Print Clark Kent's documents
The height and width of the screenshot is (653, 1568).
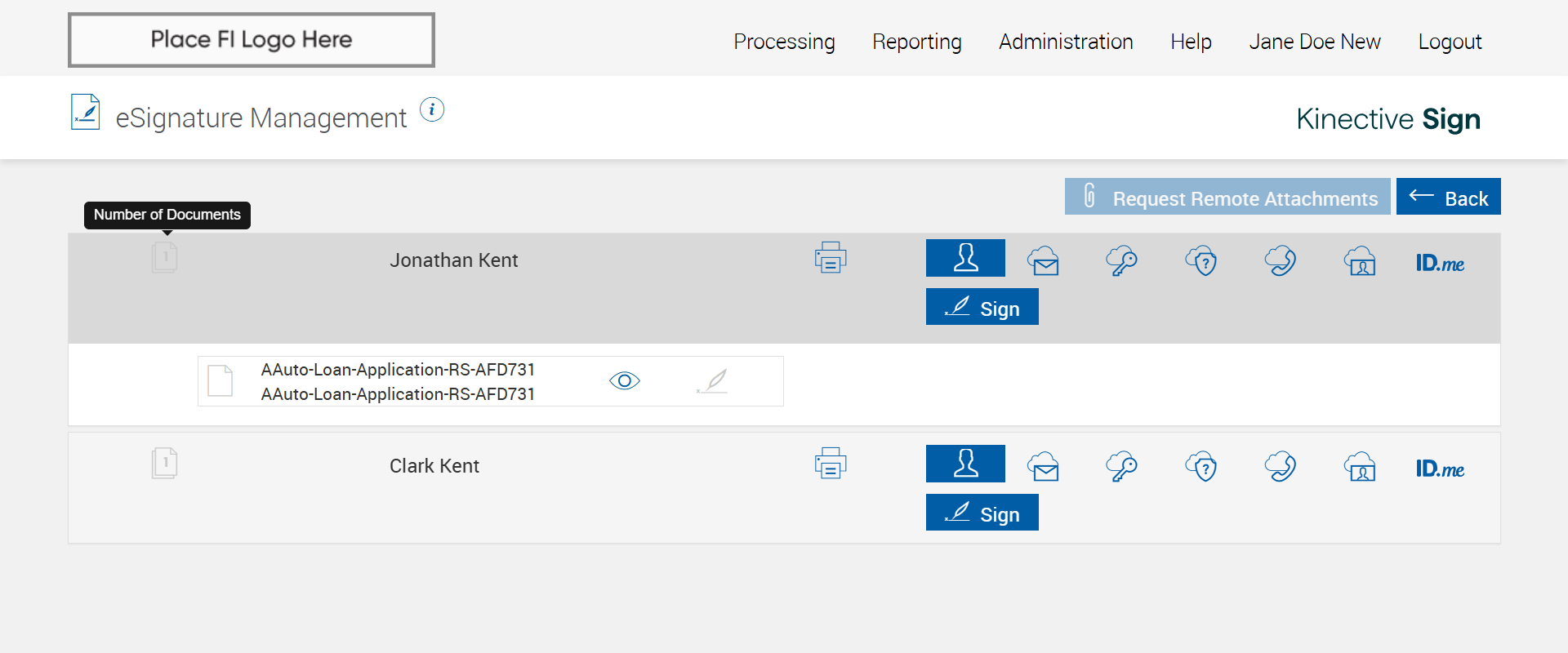(830, 464)
